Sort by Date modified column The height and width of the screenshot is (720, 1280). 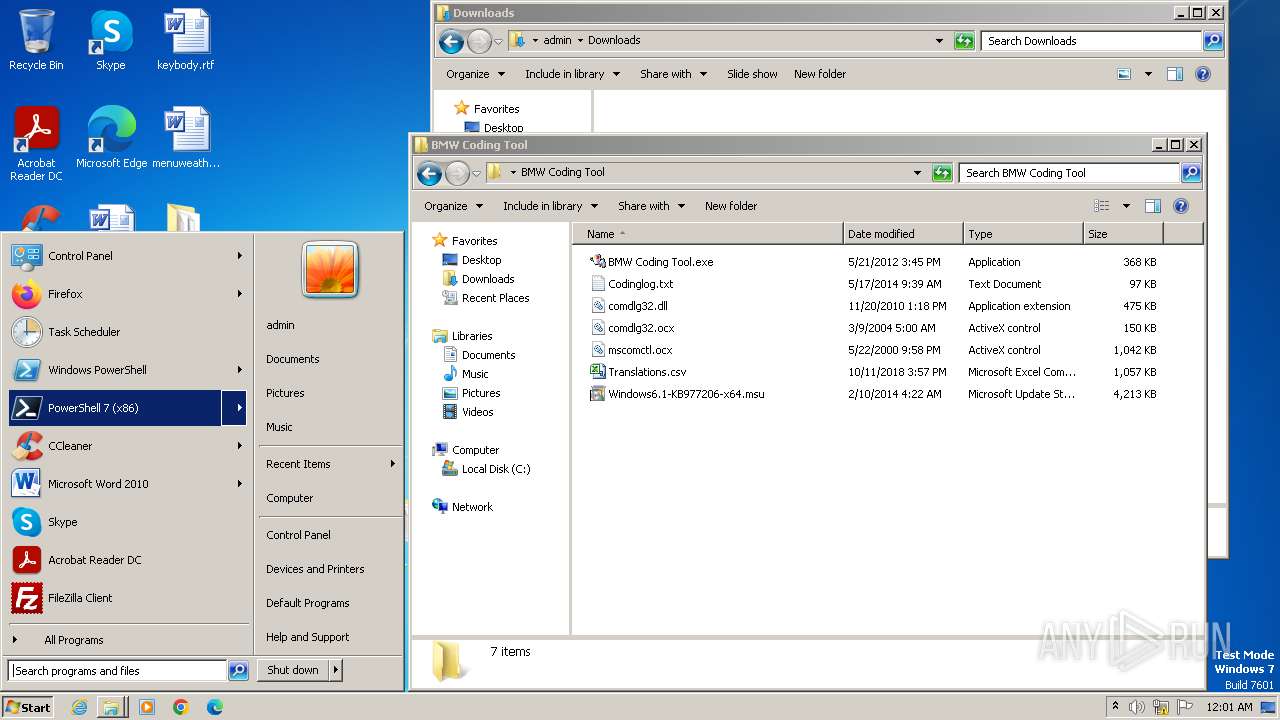(903, 234)
